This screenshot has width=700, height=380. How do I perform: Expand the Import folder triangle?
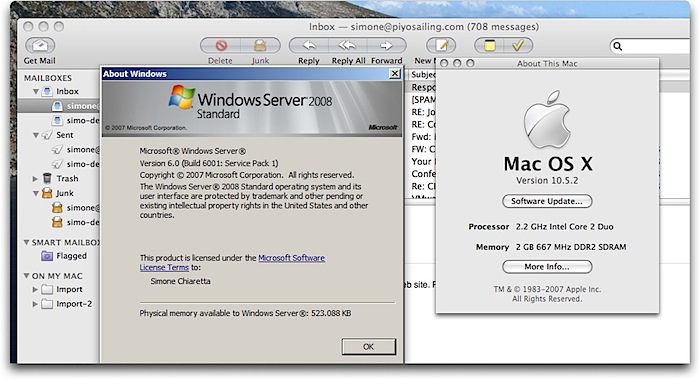(x=35, y=289)
